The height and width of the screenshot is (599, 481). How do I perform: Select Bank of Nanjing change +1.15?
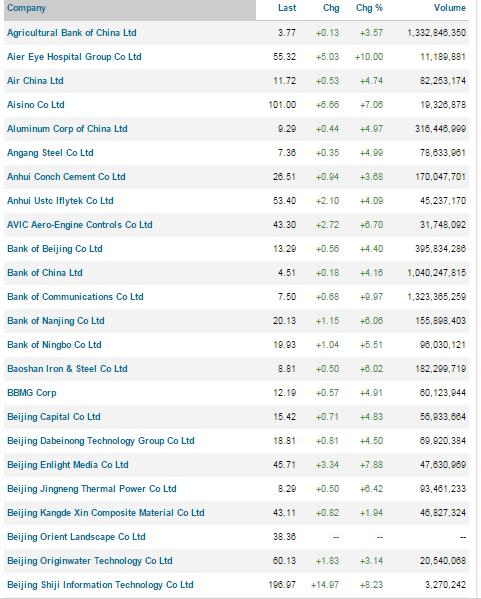(x=327, y=321)
